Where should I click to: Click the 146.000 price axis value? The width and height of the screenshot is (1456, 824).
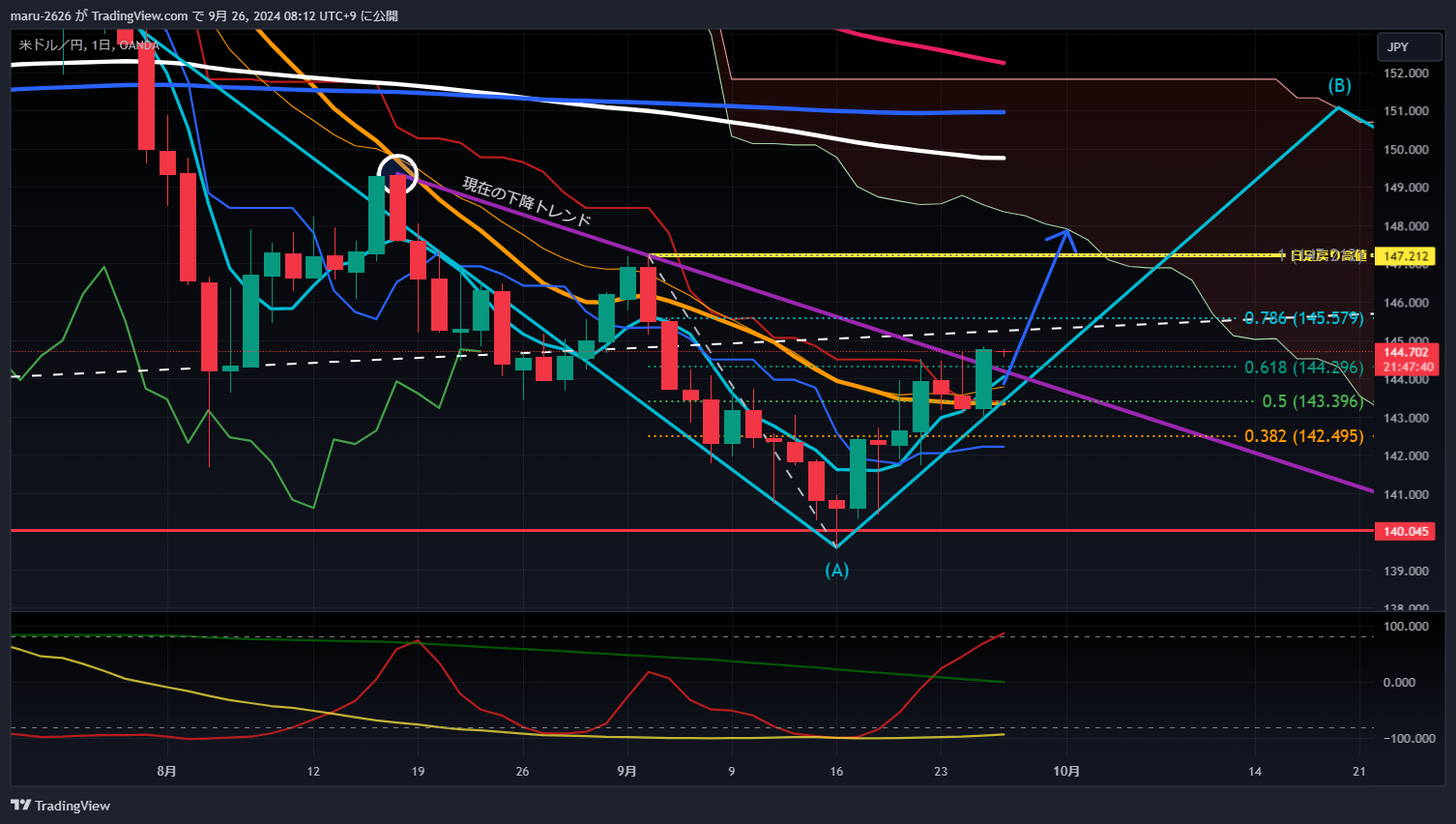[x=1406, y=303]
